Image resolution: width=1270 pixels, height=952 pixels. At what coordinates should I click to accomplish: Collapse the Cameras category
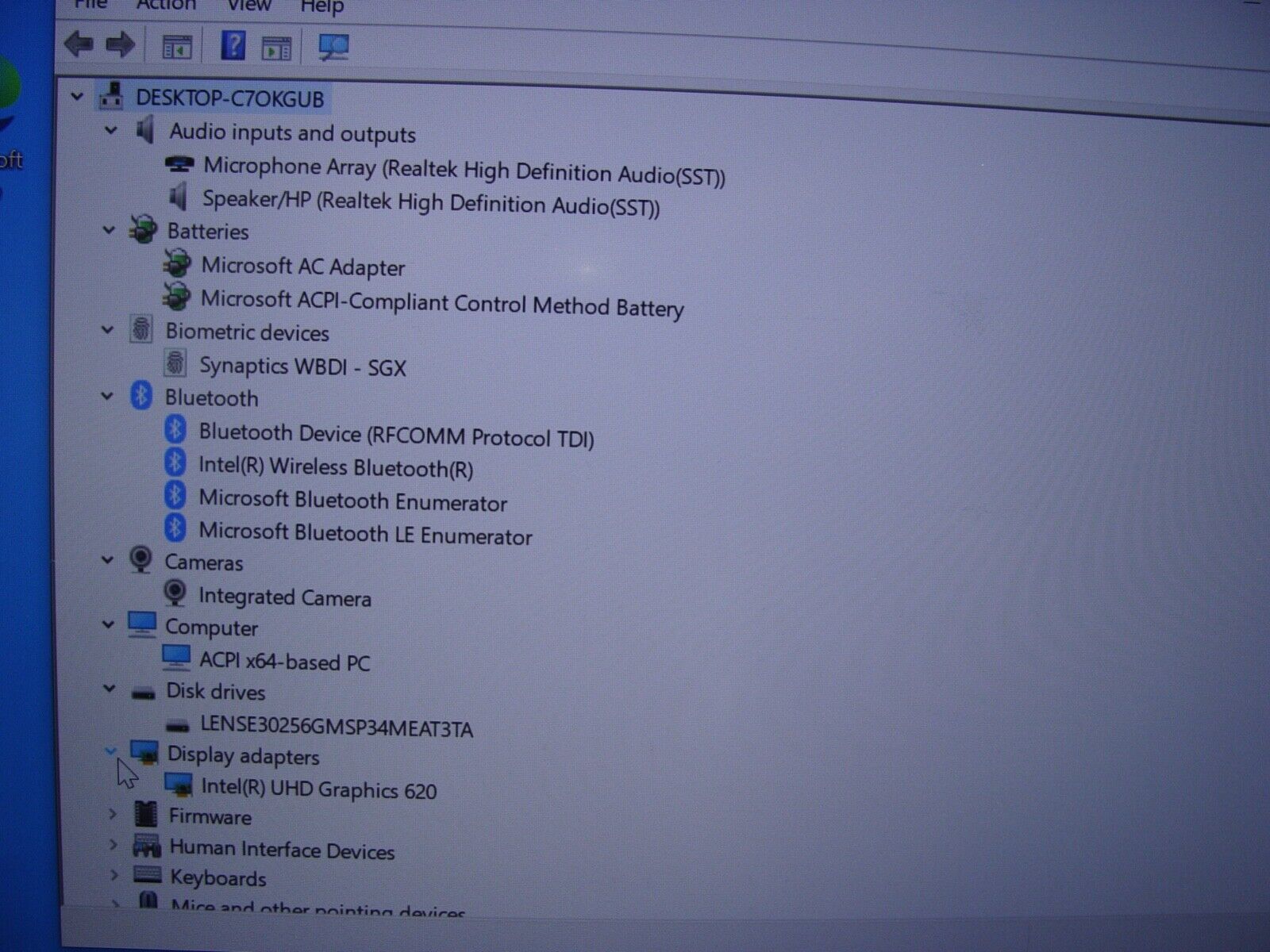click(108, 560)
